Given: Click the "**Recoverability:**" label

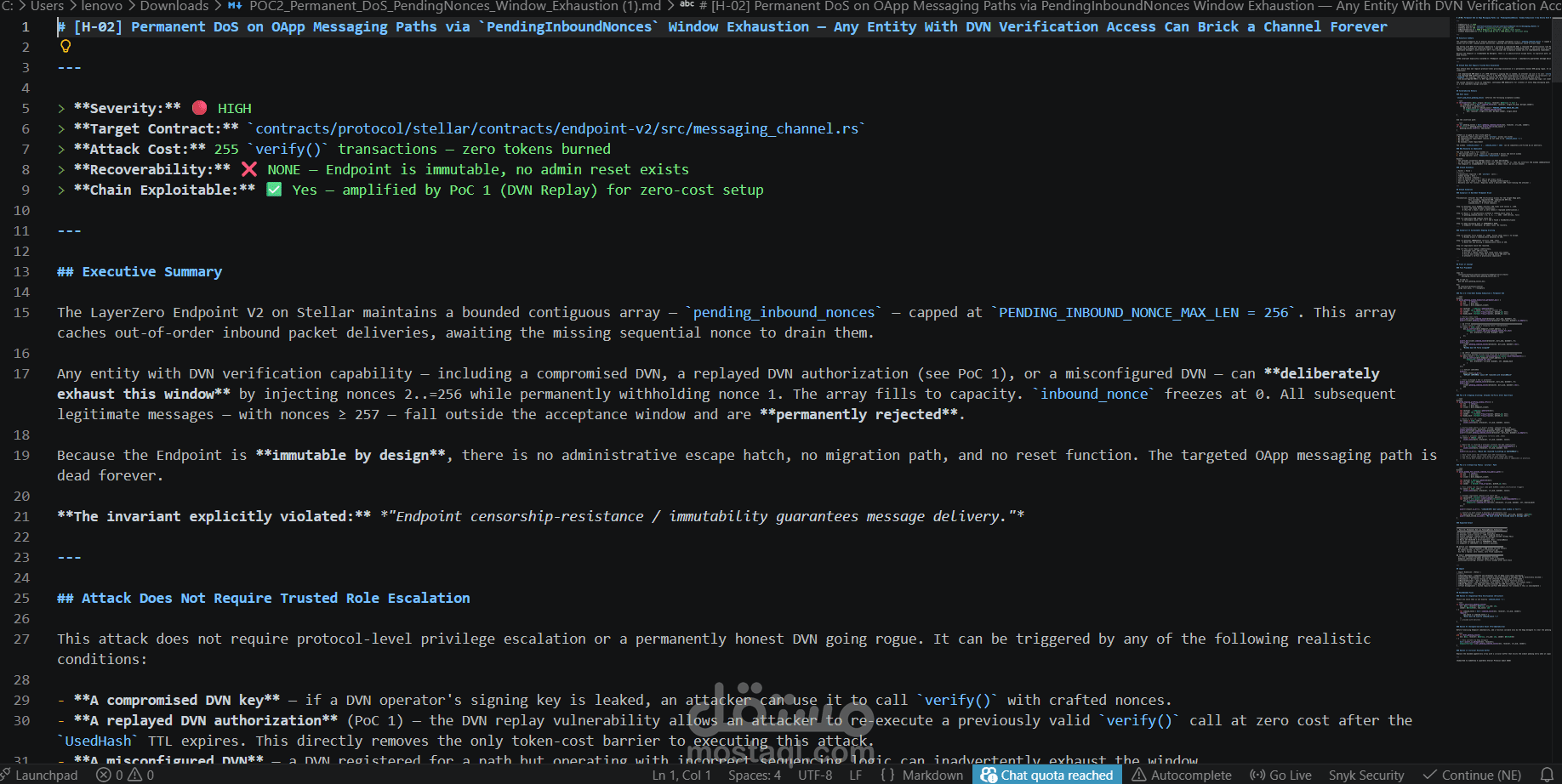Looking at the screenshot, I should coord(152,169).
